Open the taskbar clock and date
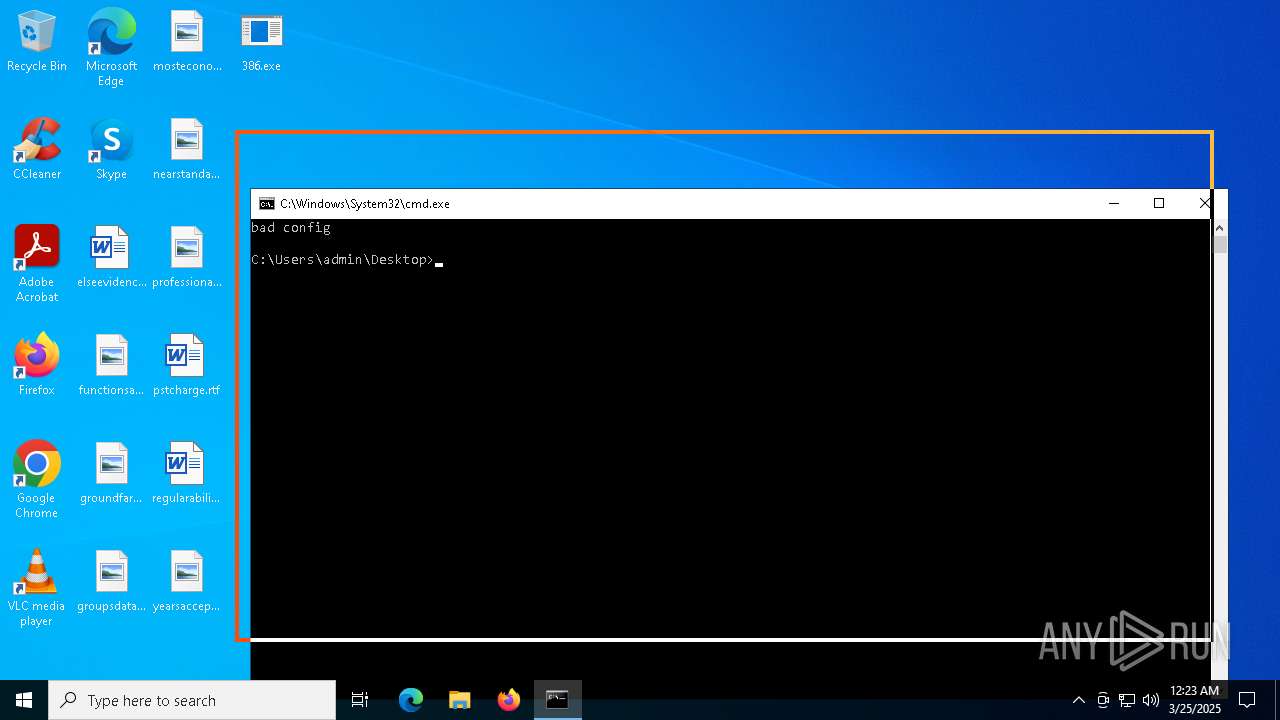The height and width of the screenshot is (720, 1280). pos(1195,700)
